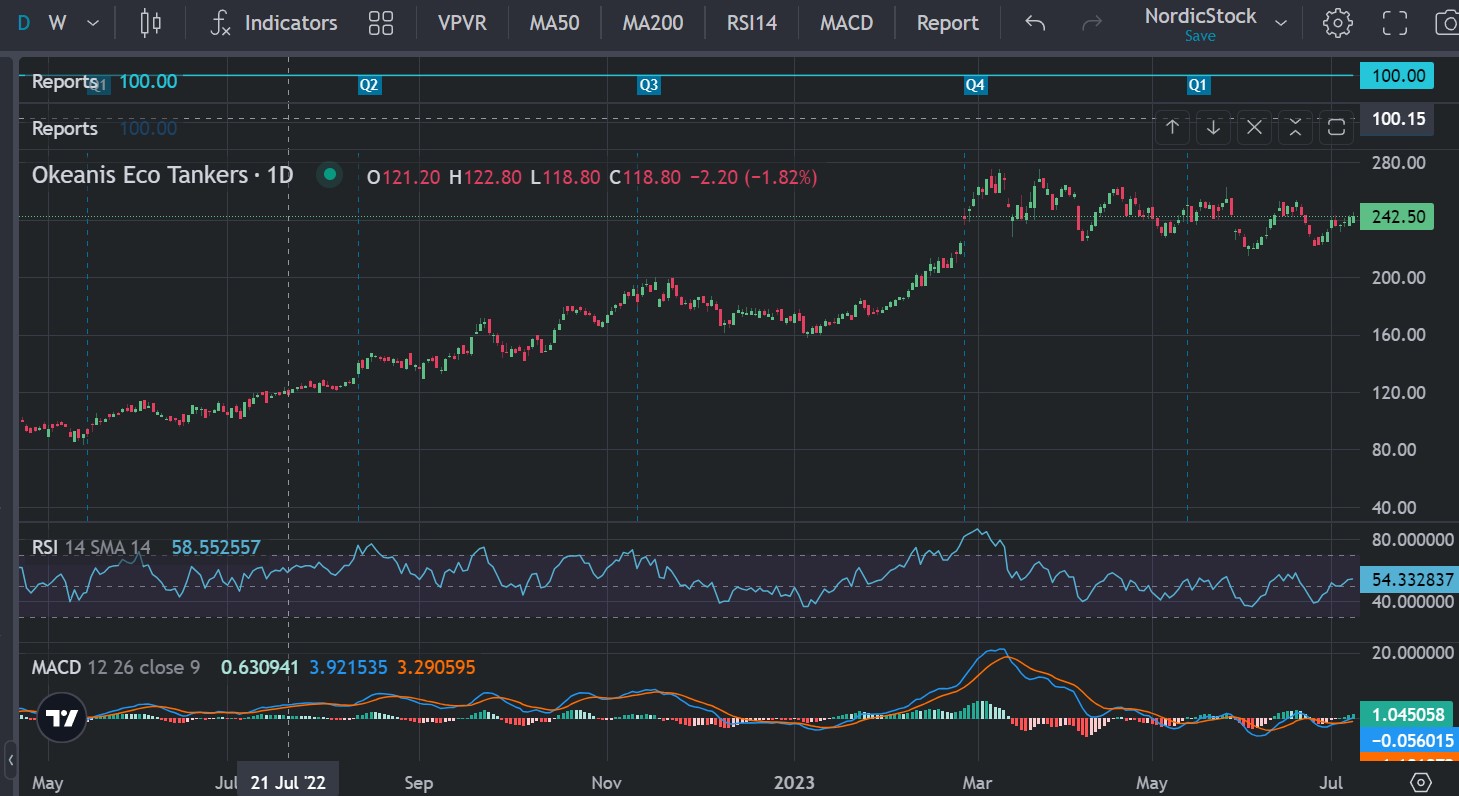The image size is (1459, 796).
Task: Maximize the Reports pane
Action: [x=1336, y=127]
